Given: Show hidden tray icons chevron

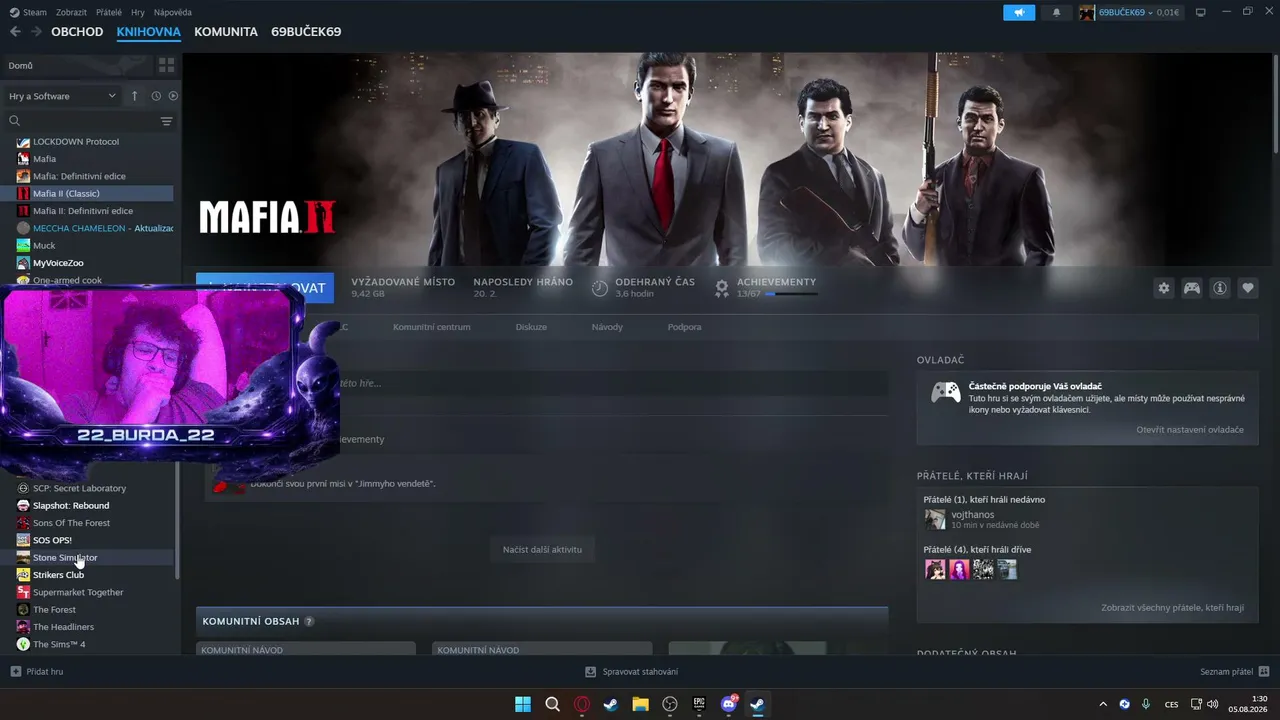Looking at the screenshot, I should click(1103, 704).
